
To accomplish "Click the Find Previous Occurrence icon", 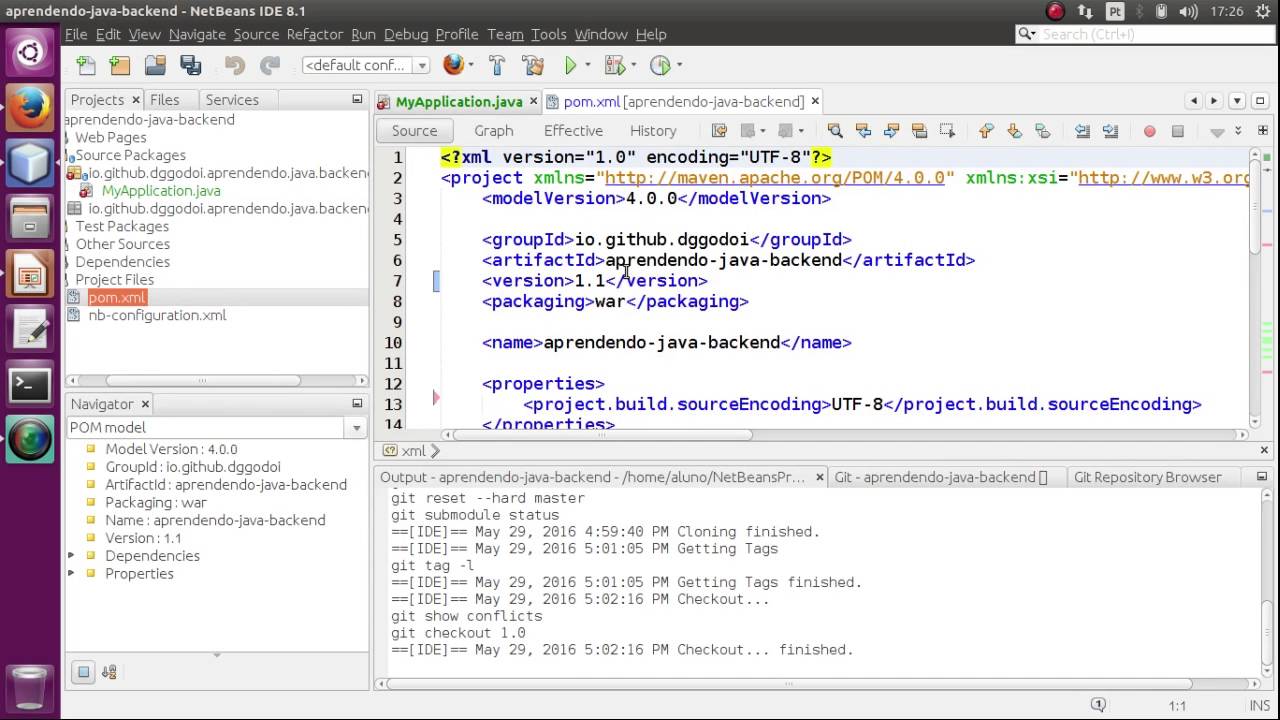I will pyautogui.click(x=863, y=131).
